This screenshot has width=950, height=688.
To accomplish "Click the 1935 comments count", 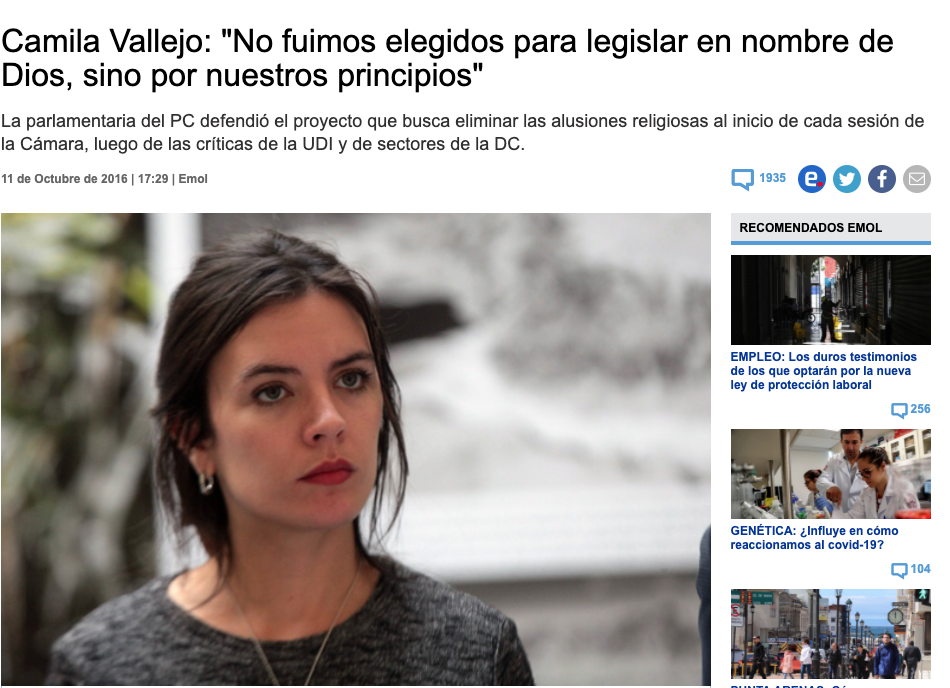I will tap(772, 178).
